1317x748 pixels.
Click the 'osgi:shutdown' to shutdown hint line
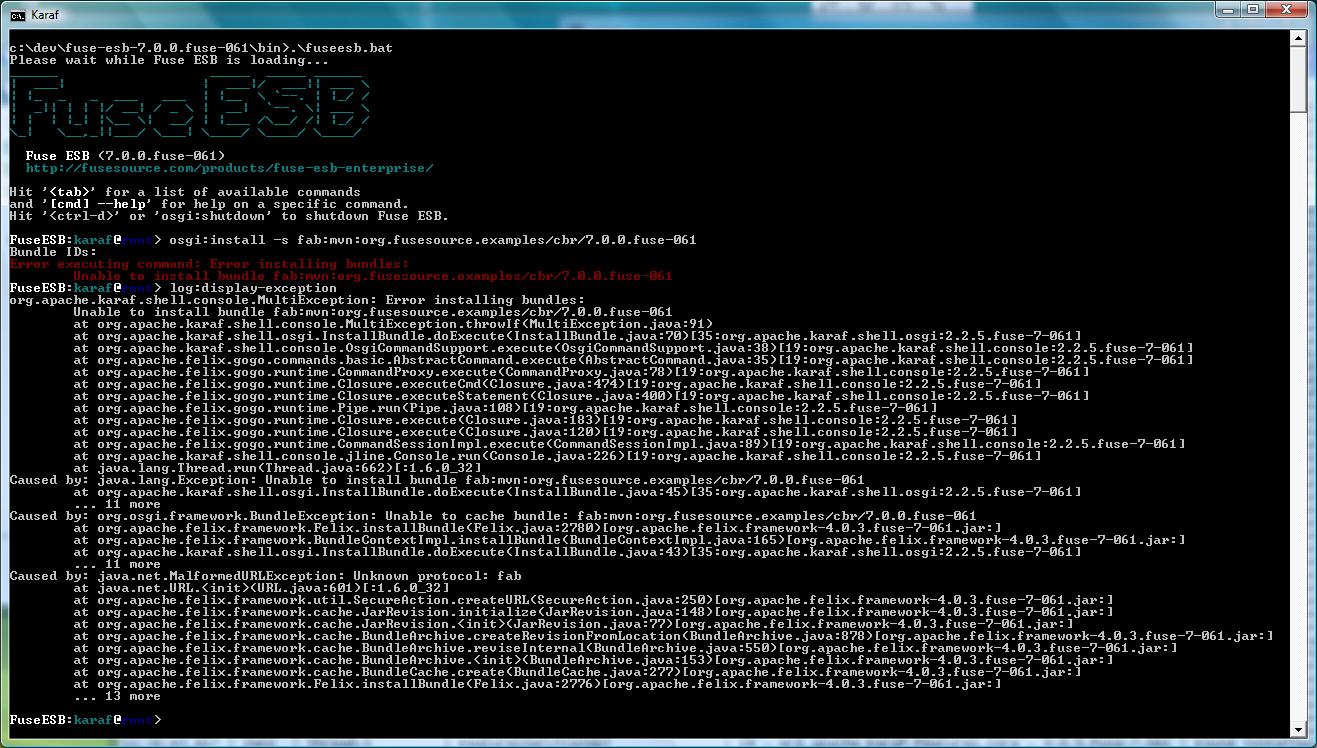229,216
